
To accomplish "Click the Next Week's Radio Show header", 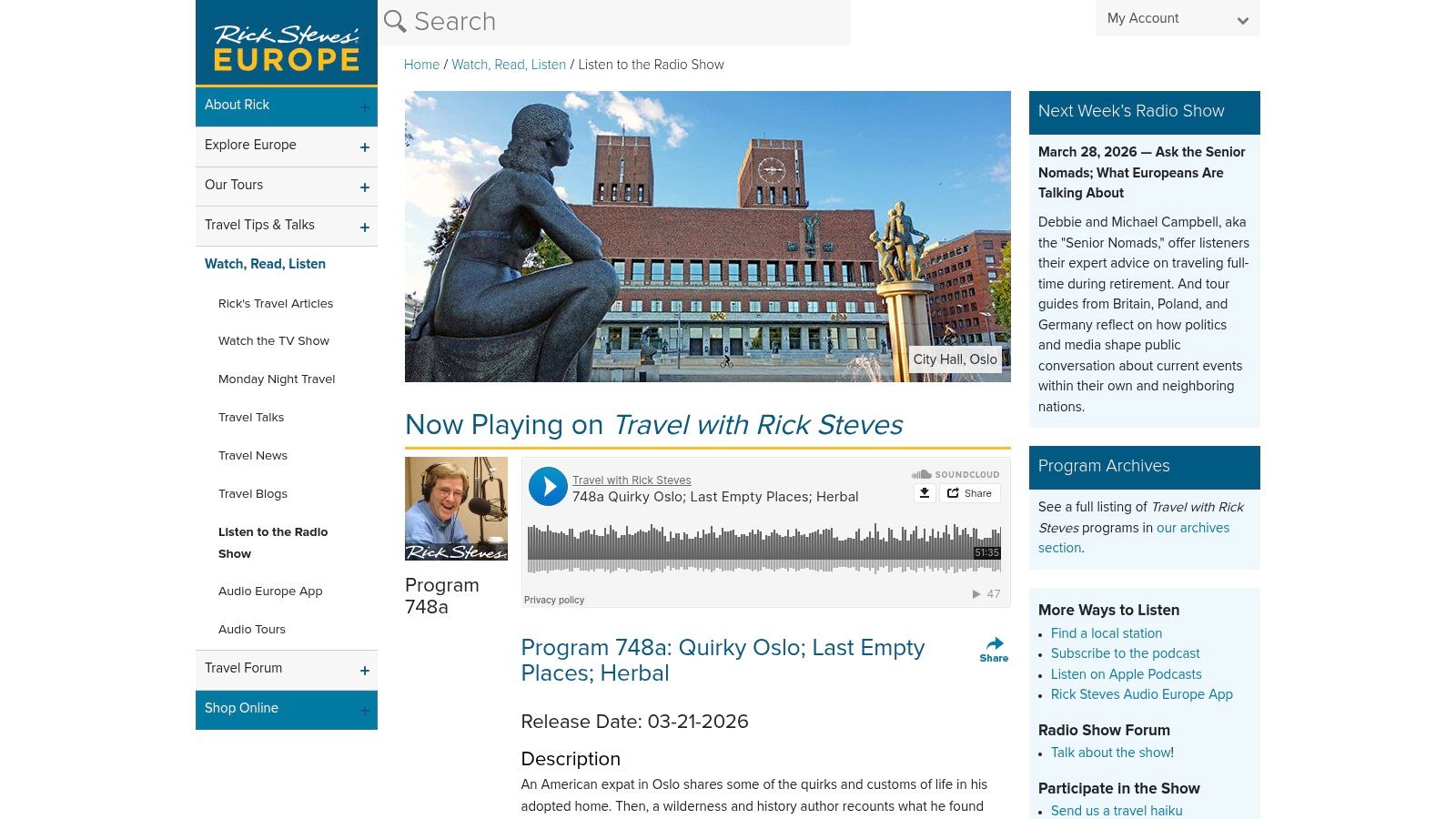I will 1145,112.
